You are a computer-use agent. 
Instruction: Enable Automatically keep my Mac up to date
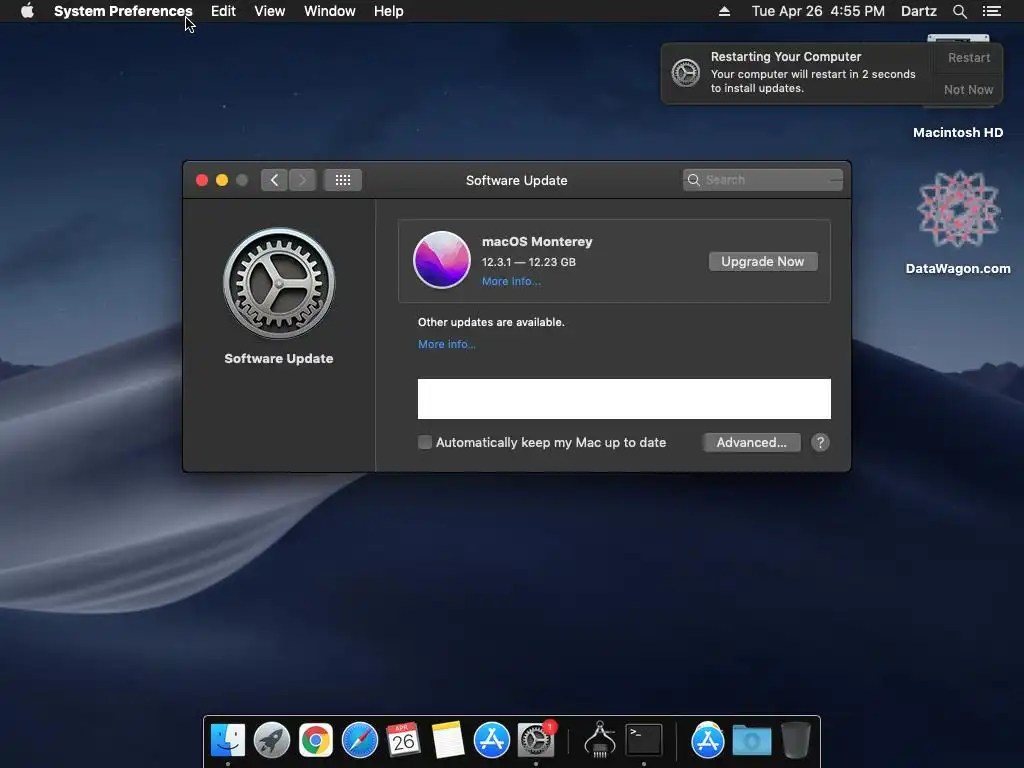click(424, 442)
